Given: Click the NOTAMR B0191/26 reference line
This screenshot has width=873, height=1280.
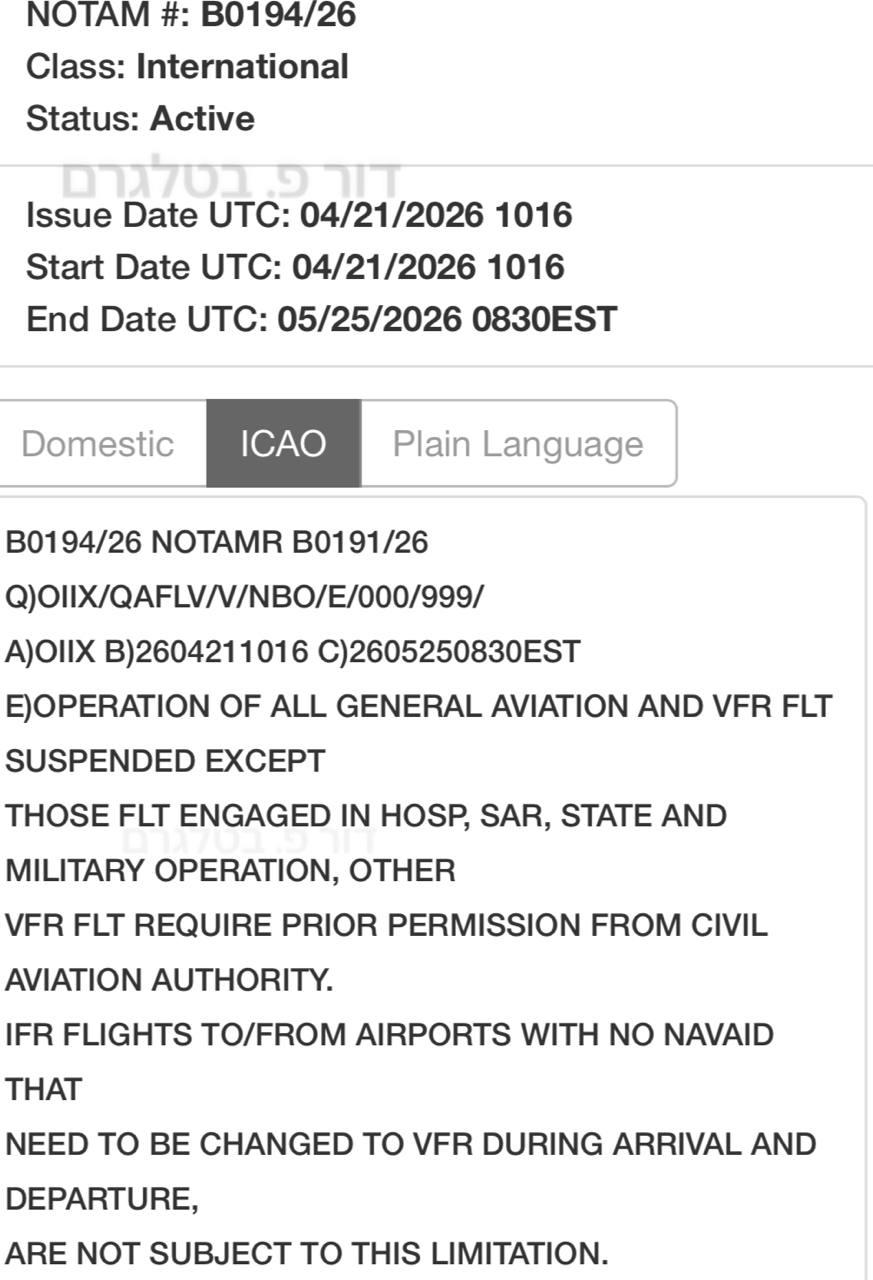Looking at the screenshot, I should [217, 543].
